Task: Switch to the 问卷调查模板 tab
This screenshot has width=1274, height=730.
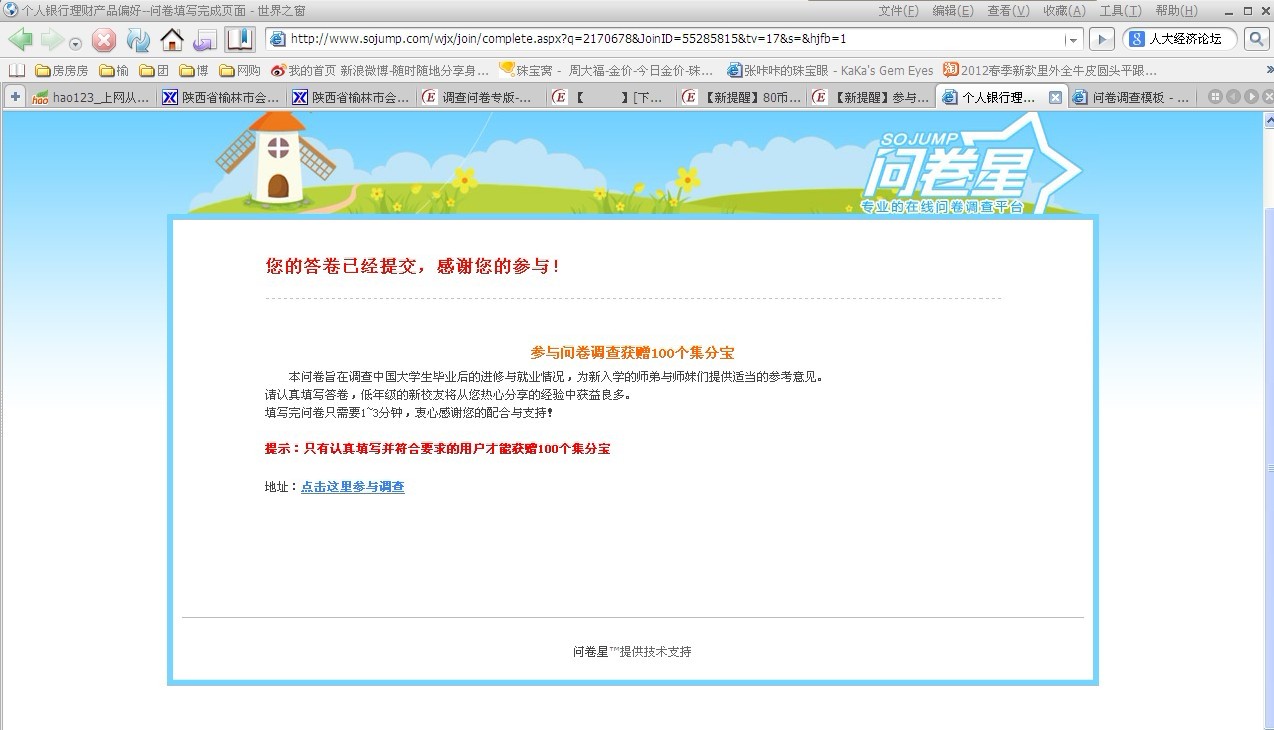Action: [1131, 97]
